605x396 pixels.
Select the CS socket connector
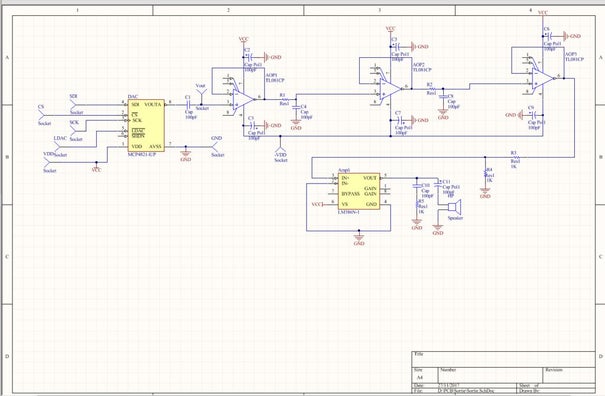[42, 115]
